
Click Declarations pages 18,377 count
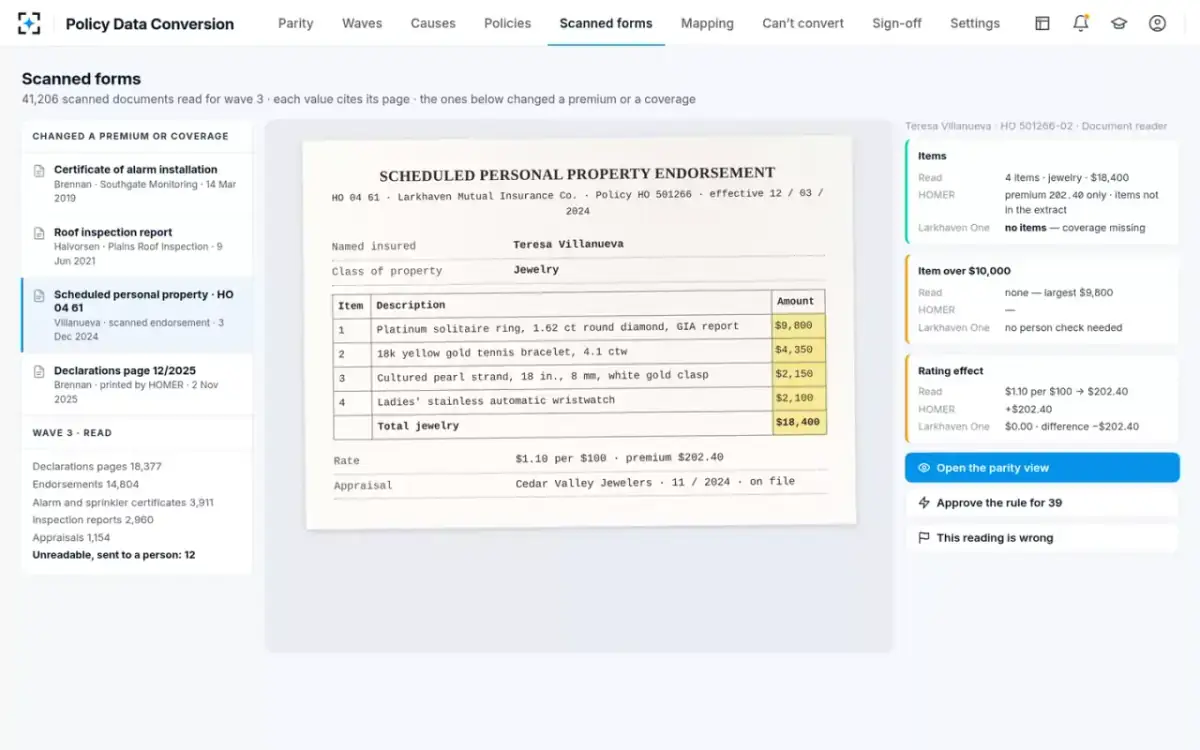[x=97, y=467]
